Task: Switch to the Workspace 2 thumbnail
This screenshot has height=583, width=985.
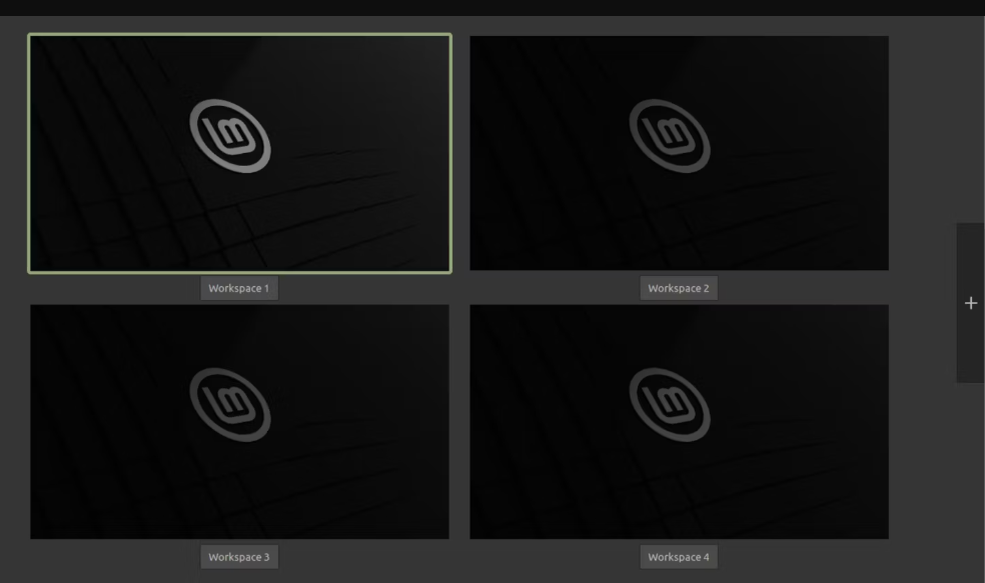Action: tap(679, 153)
